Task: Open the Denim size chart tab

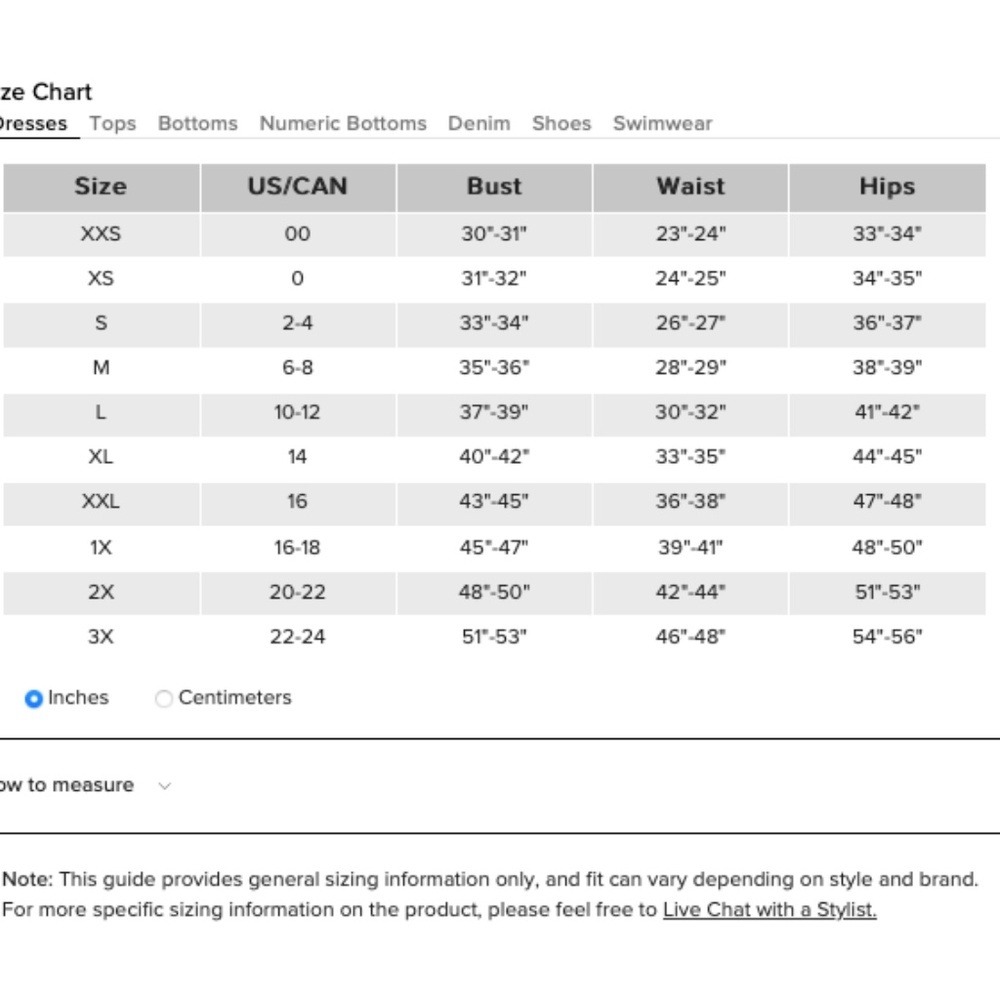Action: 479,123
